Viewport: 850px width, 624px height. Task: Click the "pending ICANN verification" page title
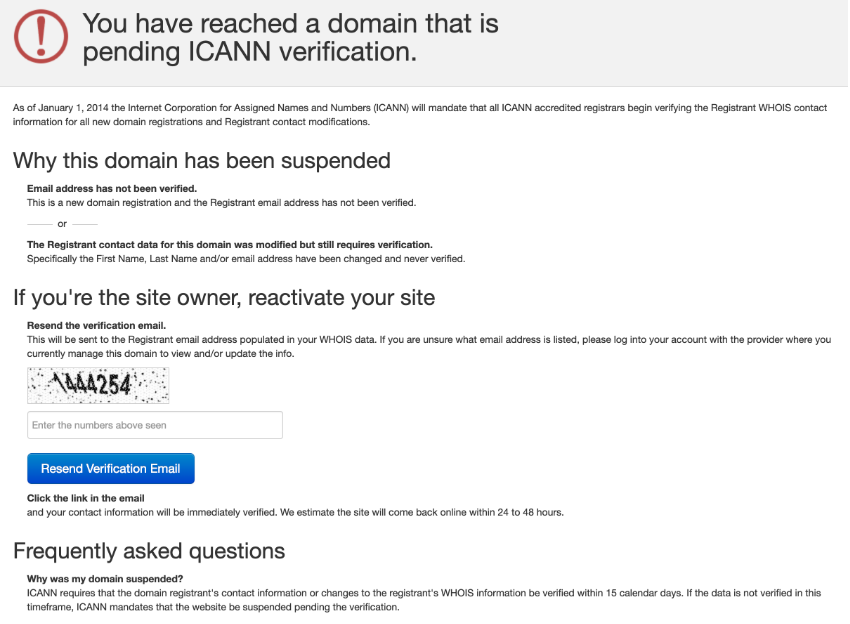(290, 37)
